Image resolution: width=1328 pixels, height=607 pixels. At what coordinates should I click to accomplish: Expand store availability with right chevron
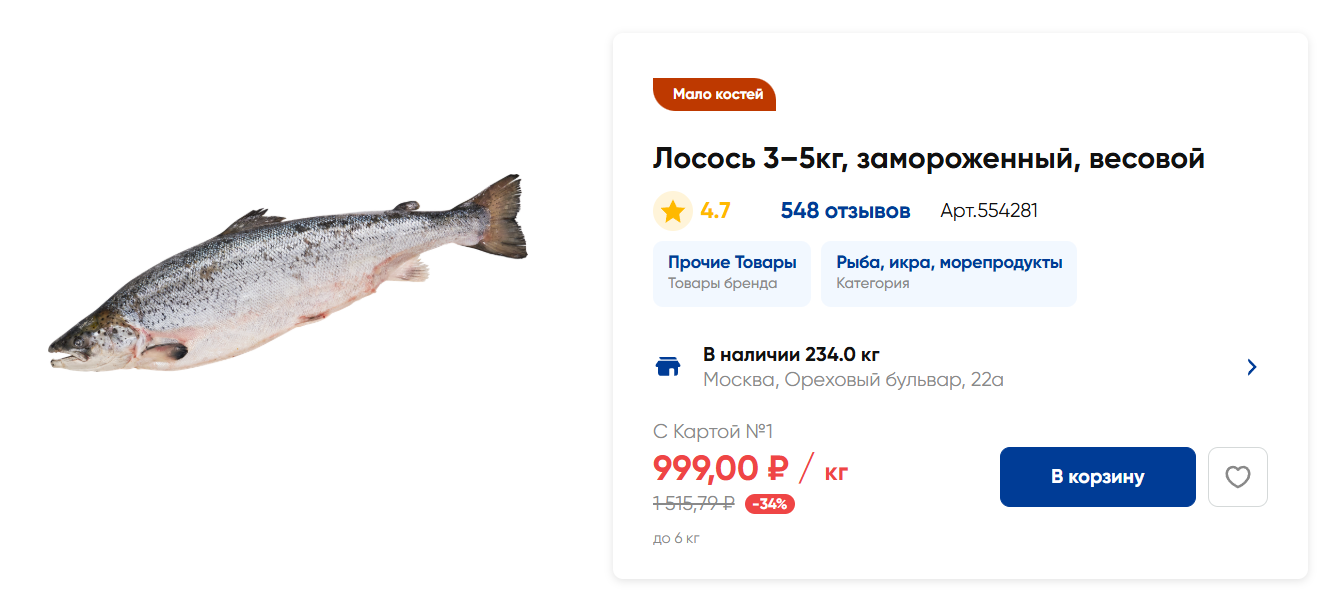pos(1252,367)
